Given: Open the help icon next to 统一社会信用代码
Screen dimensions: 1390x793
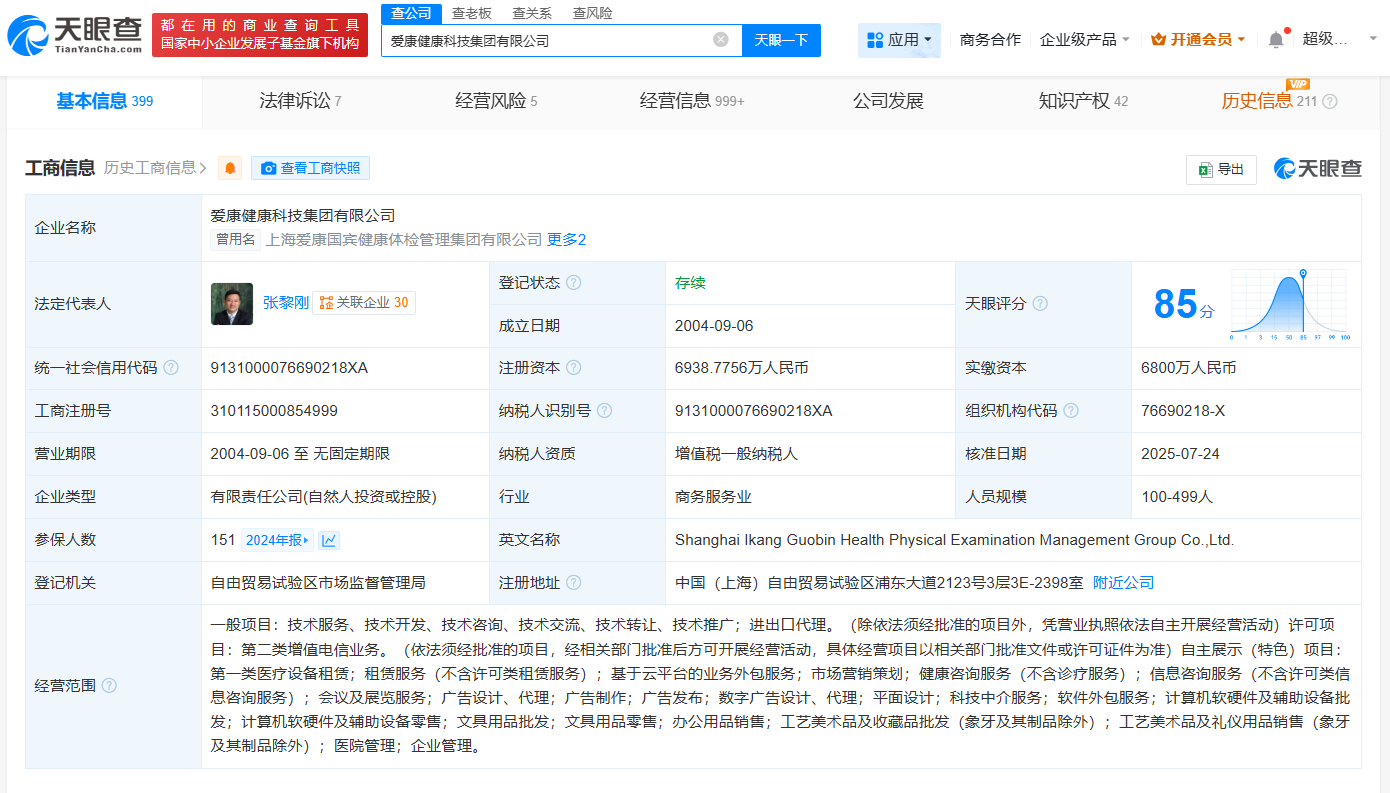Looking at the screenshot, I should coord(171,368).
